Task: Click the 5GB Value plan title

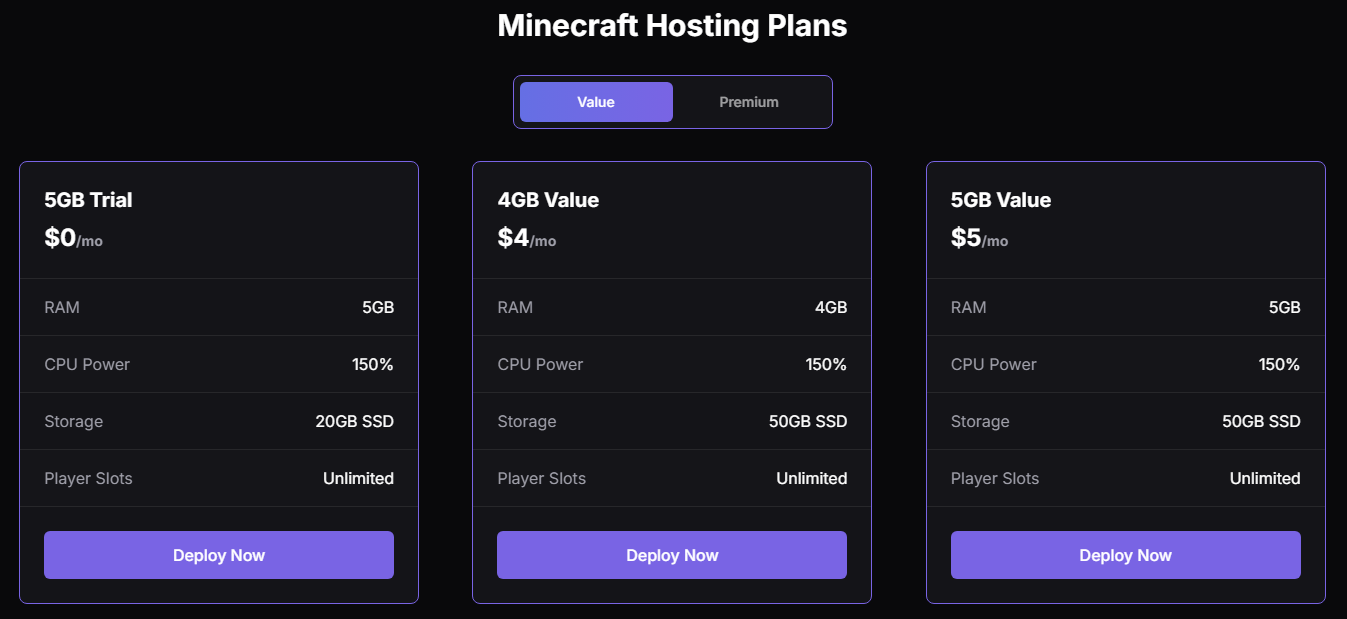Action: point(1001,200)
